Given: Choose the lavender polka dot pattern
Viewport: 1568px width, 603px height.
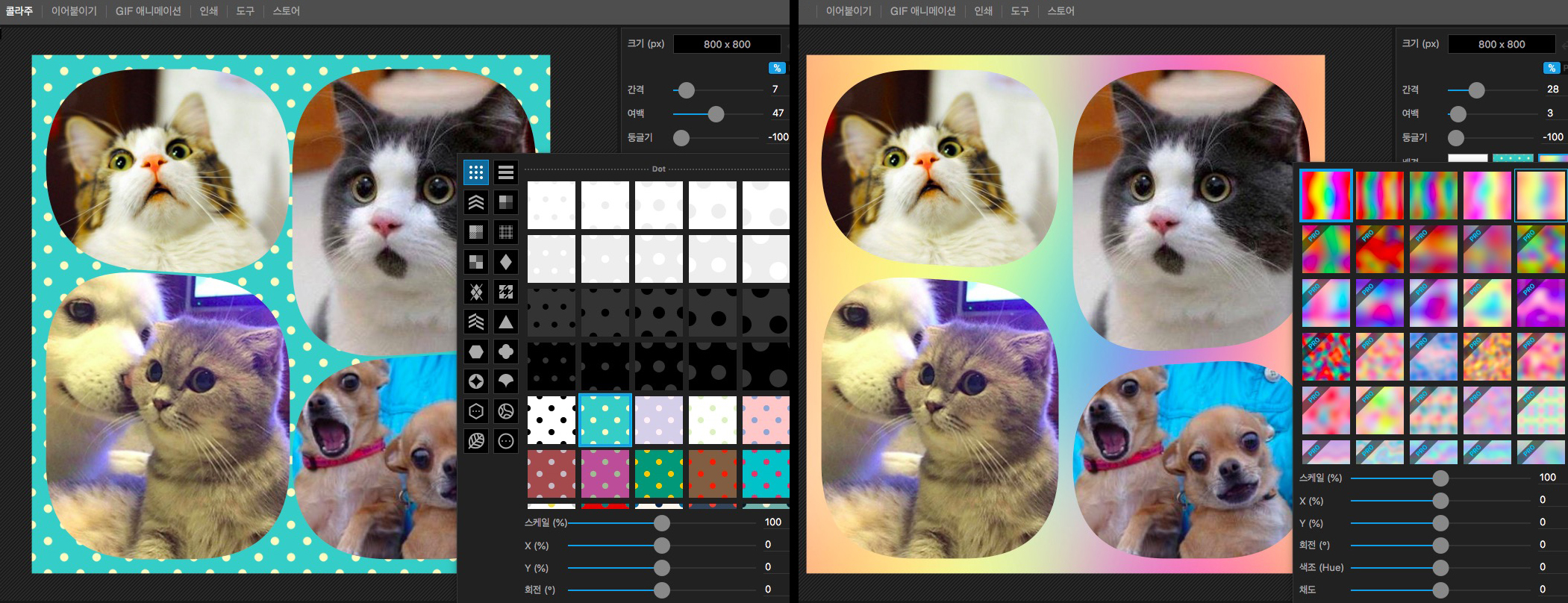Looking at the screenshot, I should pyautogui.click(x=659, y=420).
